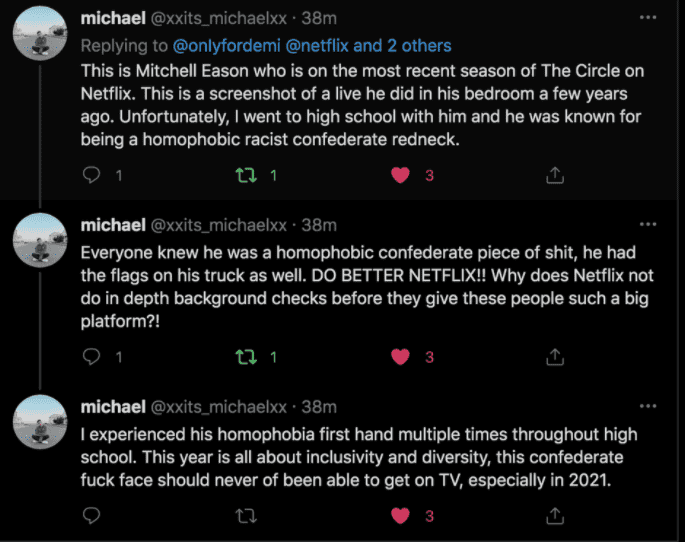The width and height of the screenshot is (685, 542).
Task: Unlike the first tweet with the heart
Action: point(400,175)
